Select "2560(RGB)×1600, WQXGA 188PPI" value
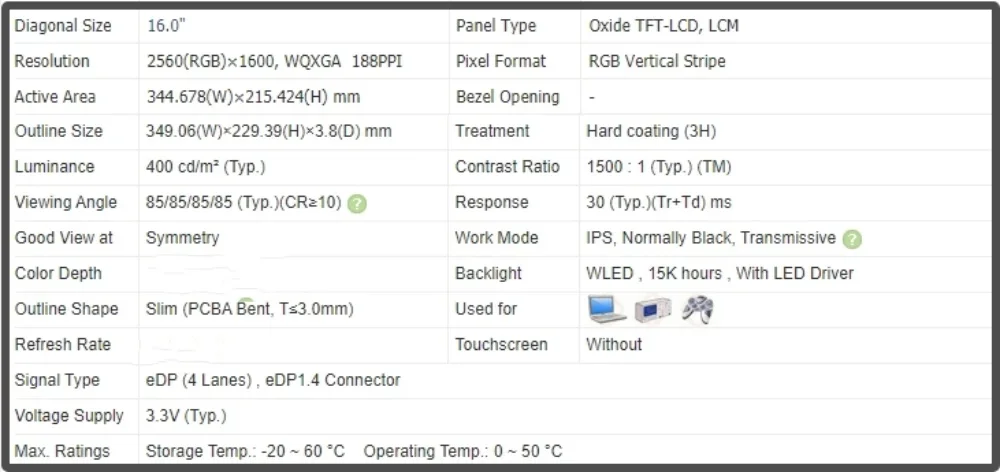The image size is (1000, 472). point(274,61)
